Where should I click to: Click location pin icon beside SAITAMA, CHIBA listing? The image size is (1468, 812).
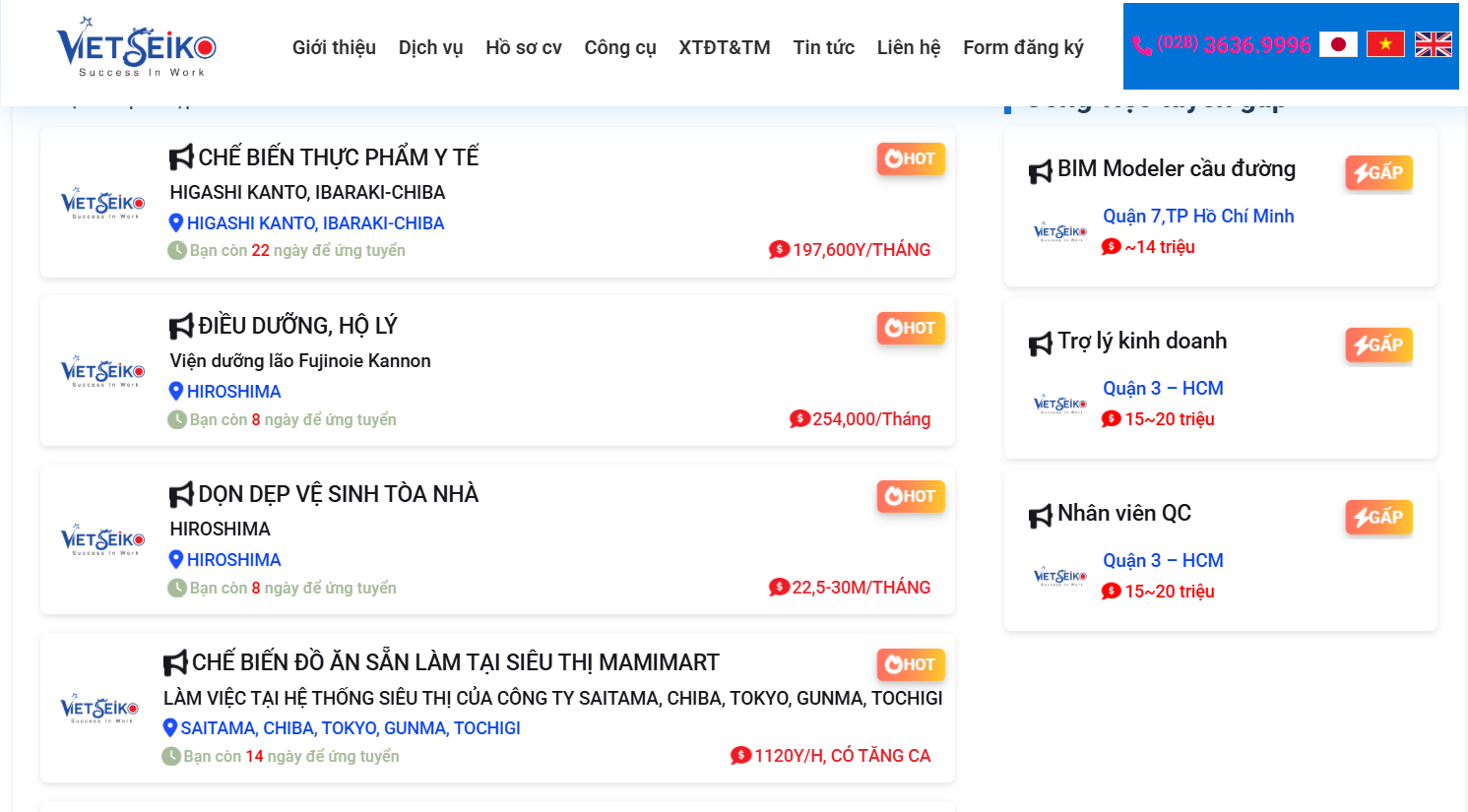pos(170,728)
